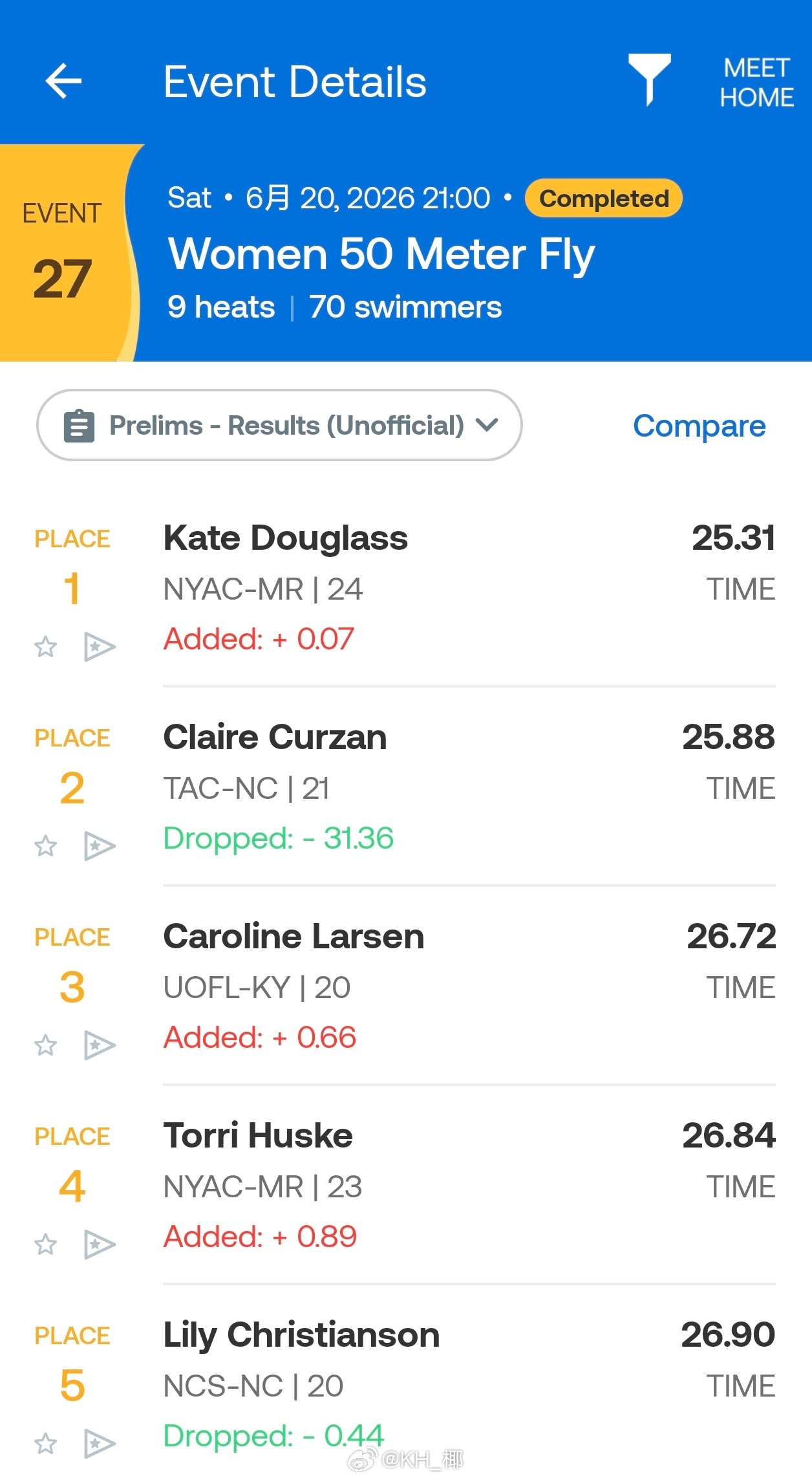
Task: Tap the team flag icon for Lily Christianson
Action: (x=100, y=1443)
